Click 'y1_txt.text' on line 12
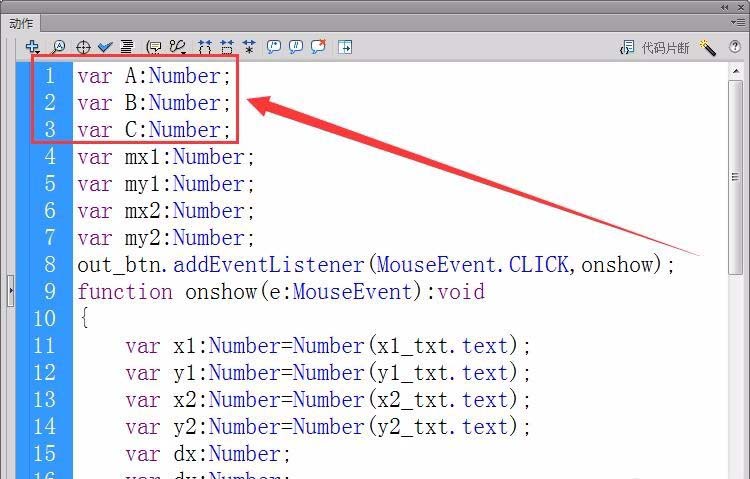750x479 pixels. (442, 373)
